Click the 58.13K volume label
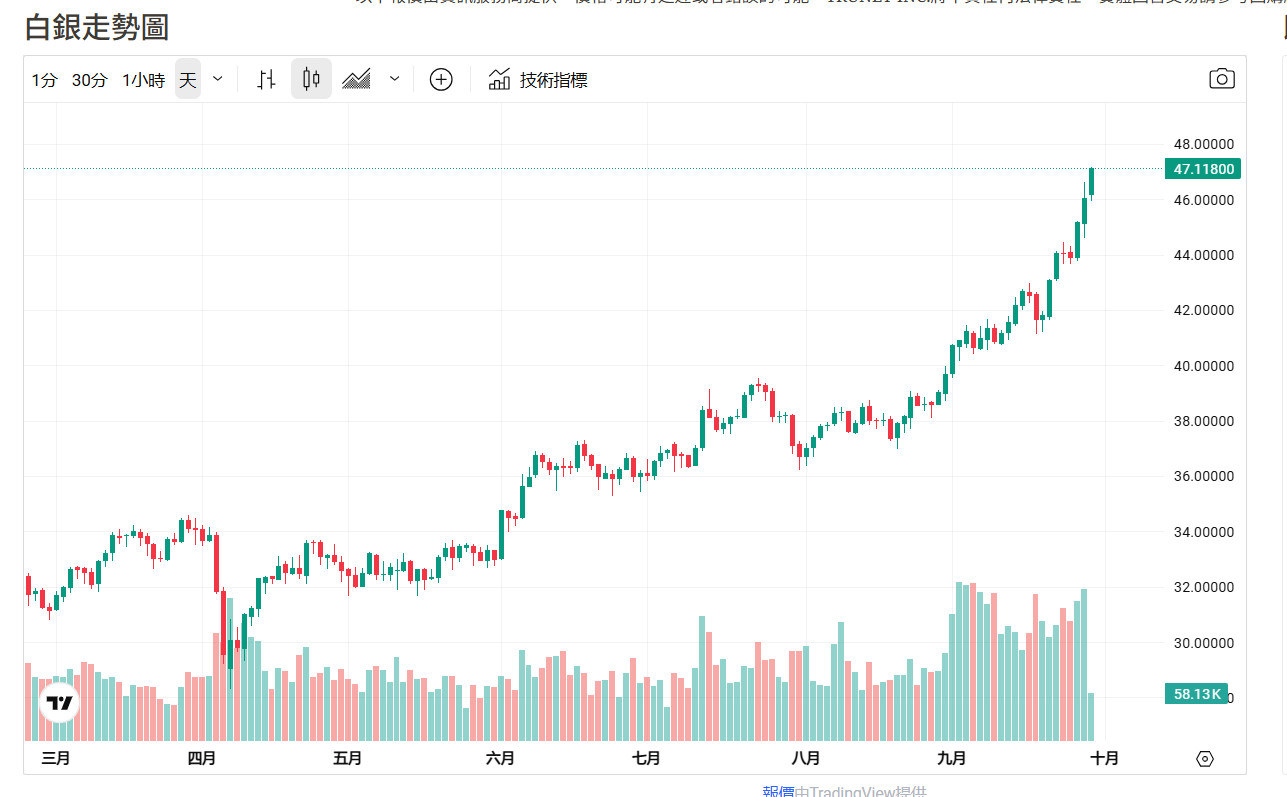The width and height of the screenshot is (1287, 797). [1197, 693]
